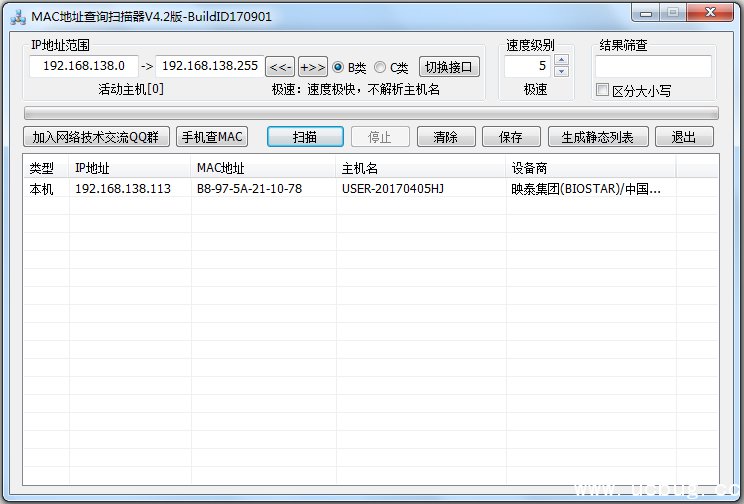Click the +>> range increase button
The image size is (744, 504).
313,67
